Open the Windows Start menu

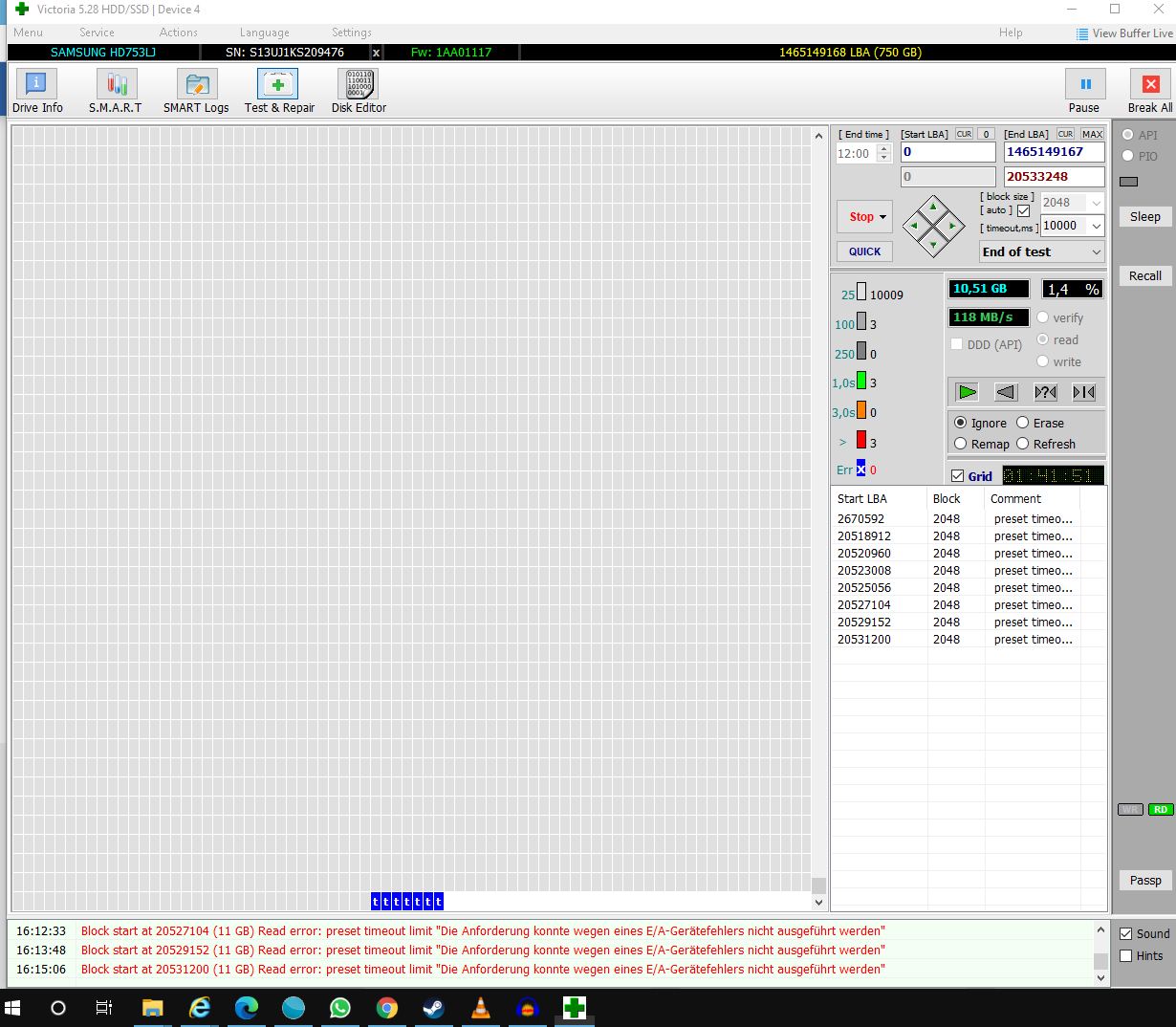(12, 1007)
